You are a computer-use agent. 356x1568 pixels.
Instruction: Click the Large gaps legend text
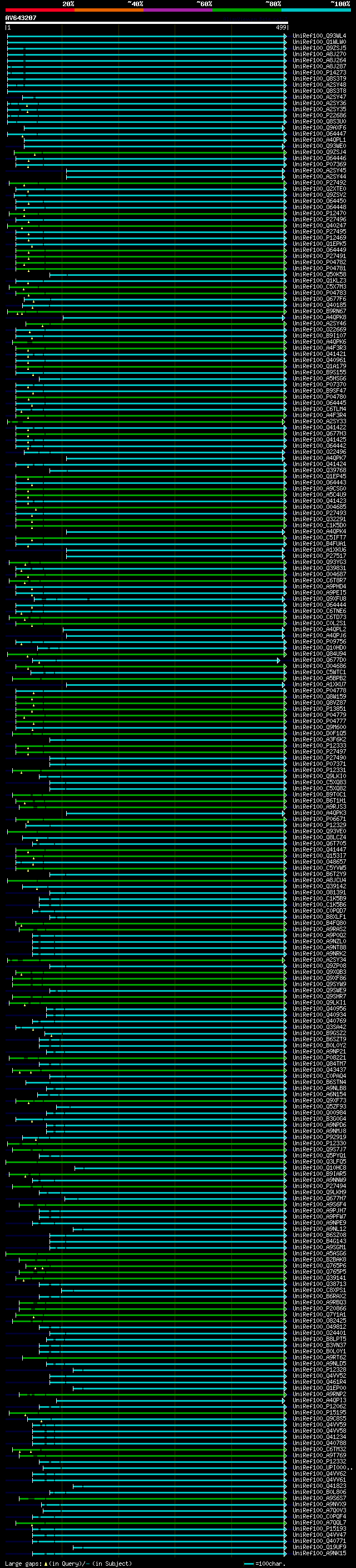(68, 1564)
